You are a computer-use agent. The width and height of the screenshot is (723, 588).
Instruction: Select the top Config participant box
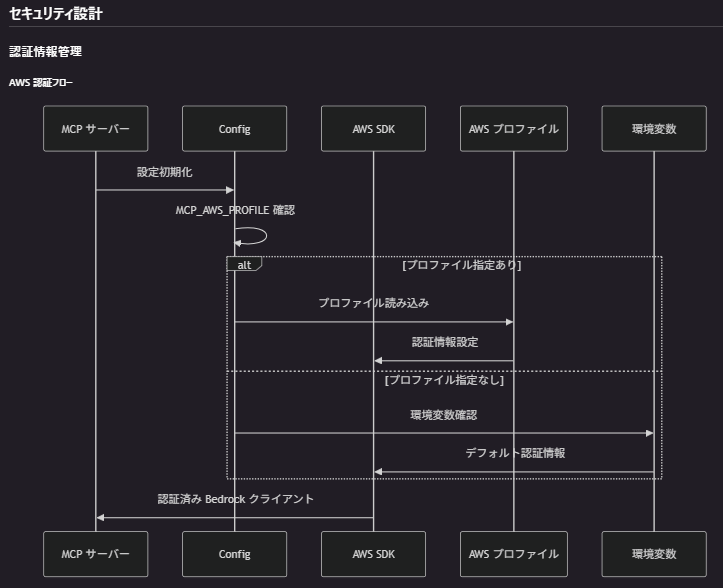234,129
